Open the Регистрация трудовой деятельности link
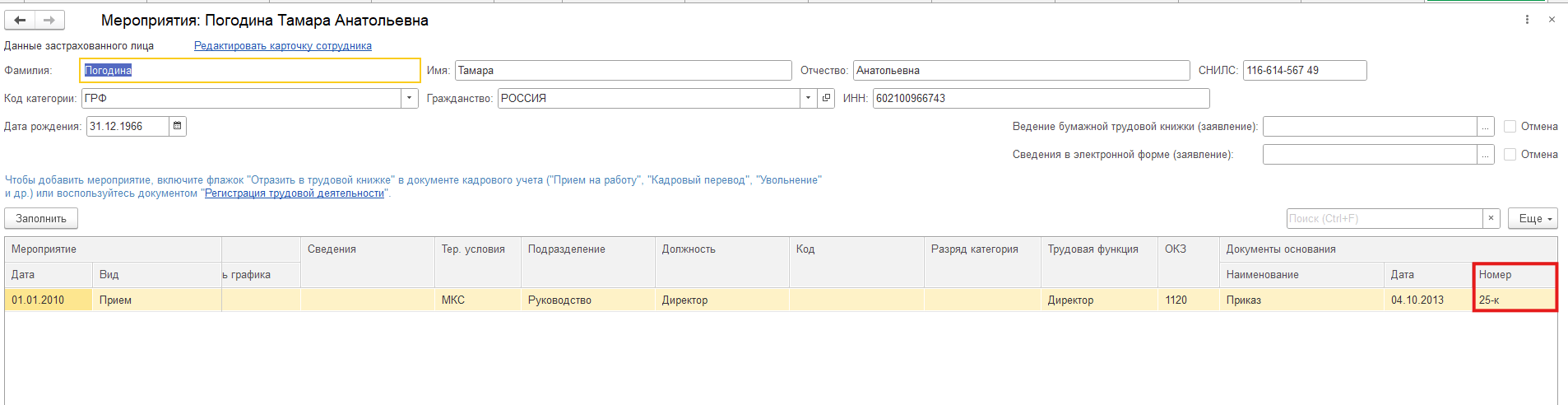The width and height of the screenshot is (1568, 405). click(295, 193)
